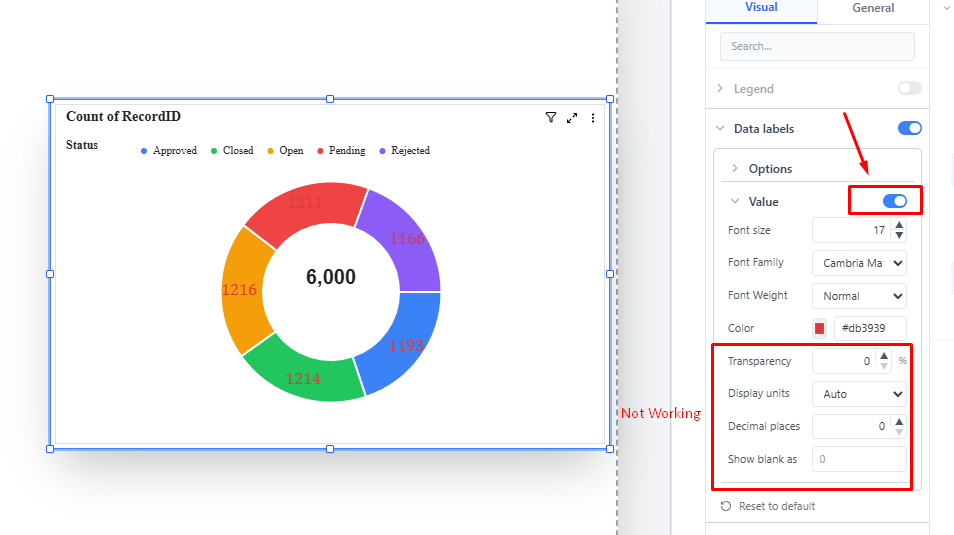Screen dimensions: 954x535
Task: Disable the Value toggle switch
Action: tap(894, 201)
